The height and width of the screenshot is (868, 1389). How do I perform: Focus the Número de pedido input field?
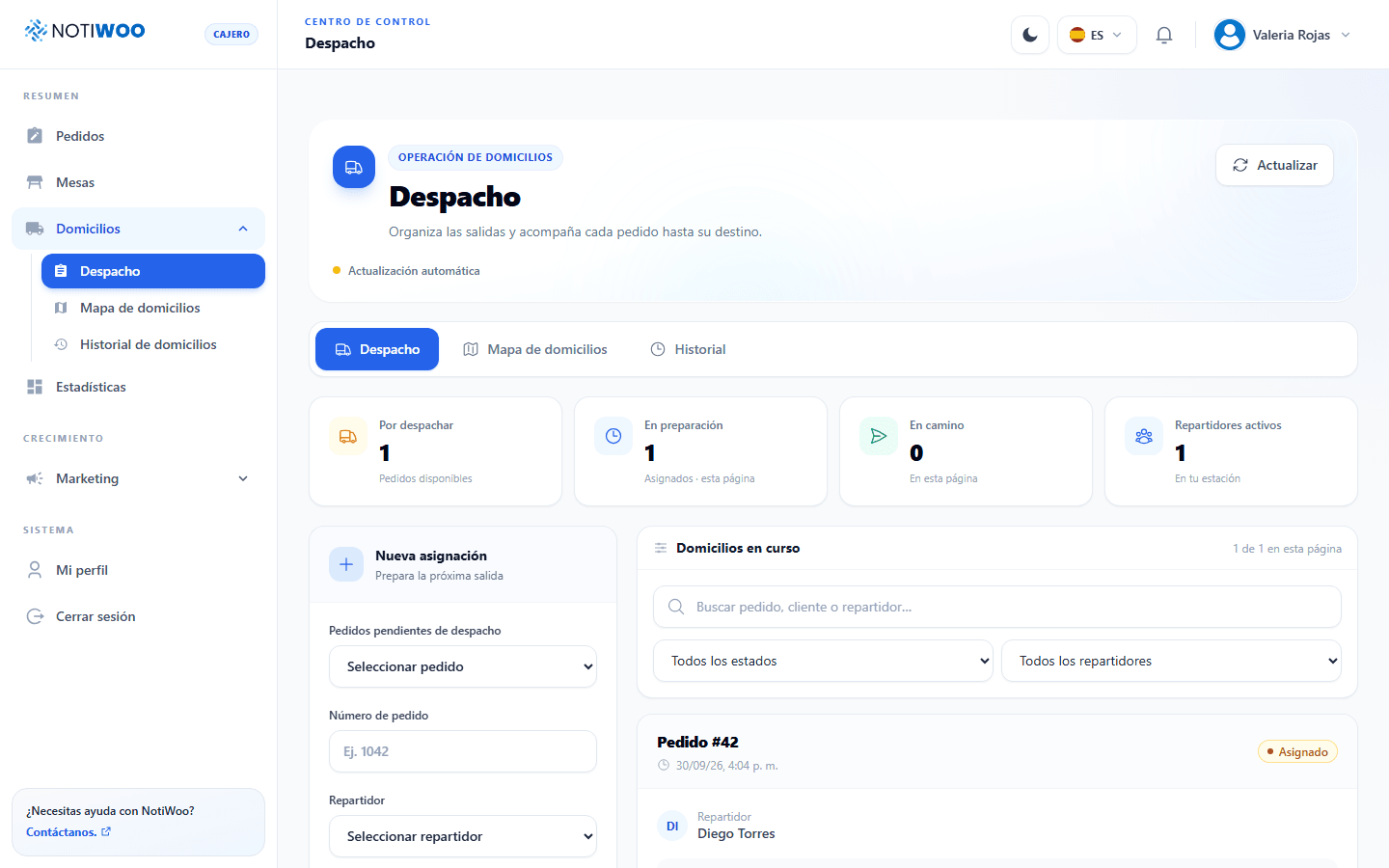[463, 751]
